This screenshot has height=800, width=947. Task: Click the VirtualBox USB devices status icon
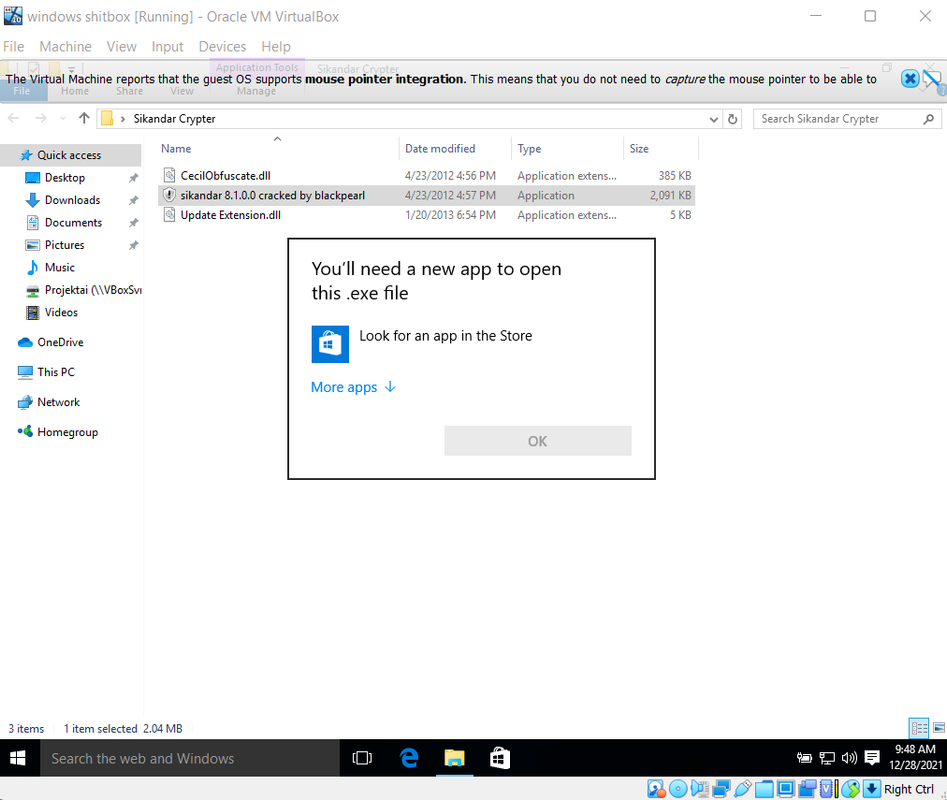(x=743, y=789)
